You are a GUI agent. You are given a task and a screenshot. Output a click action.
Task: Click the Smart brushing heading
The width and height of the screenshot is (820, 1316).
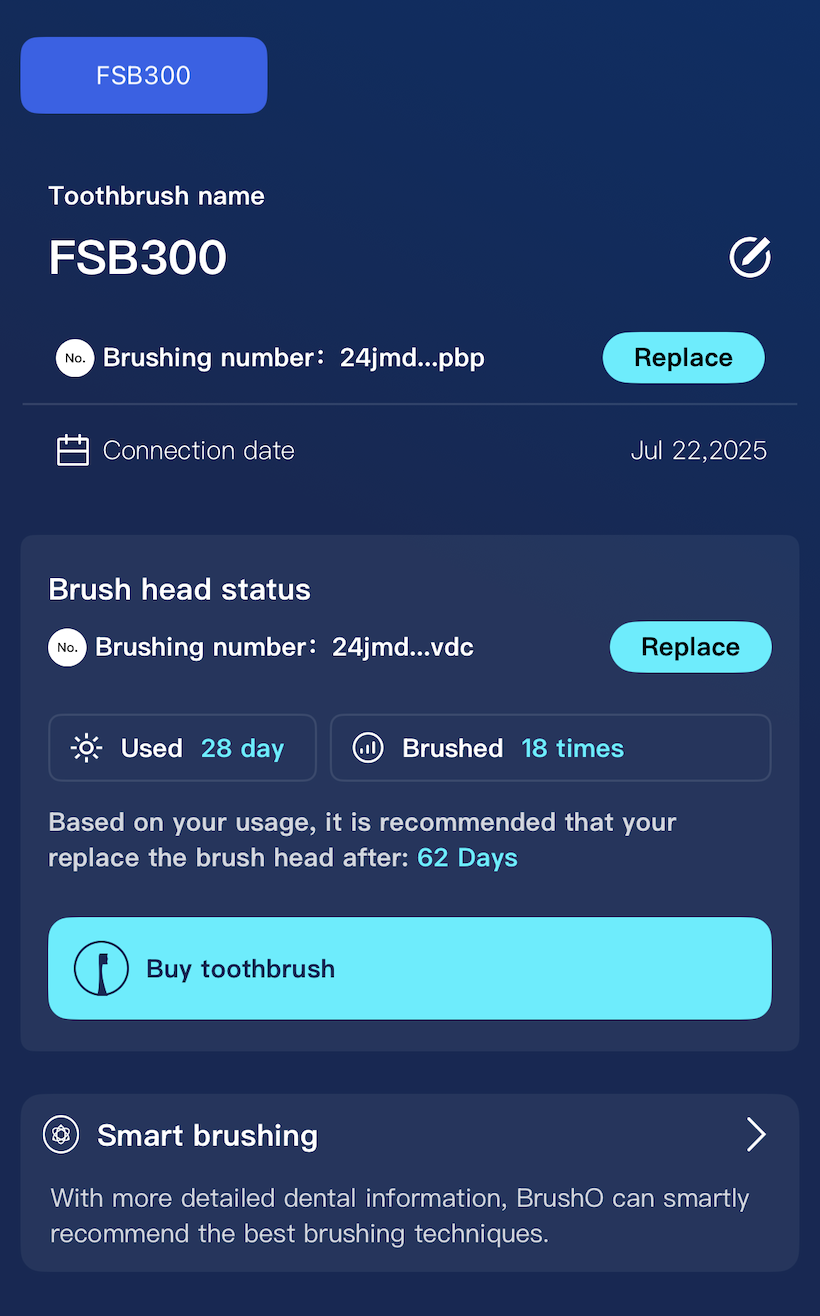tap(207, 1135)
